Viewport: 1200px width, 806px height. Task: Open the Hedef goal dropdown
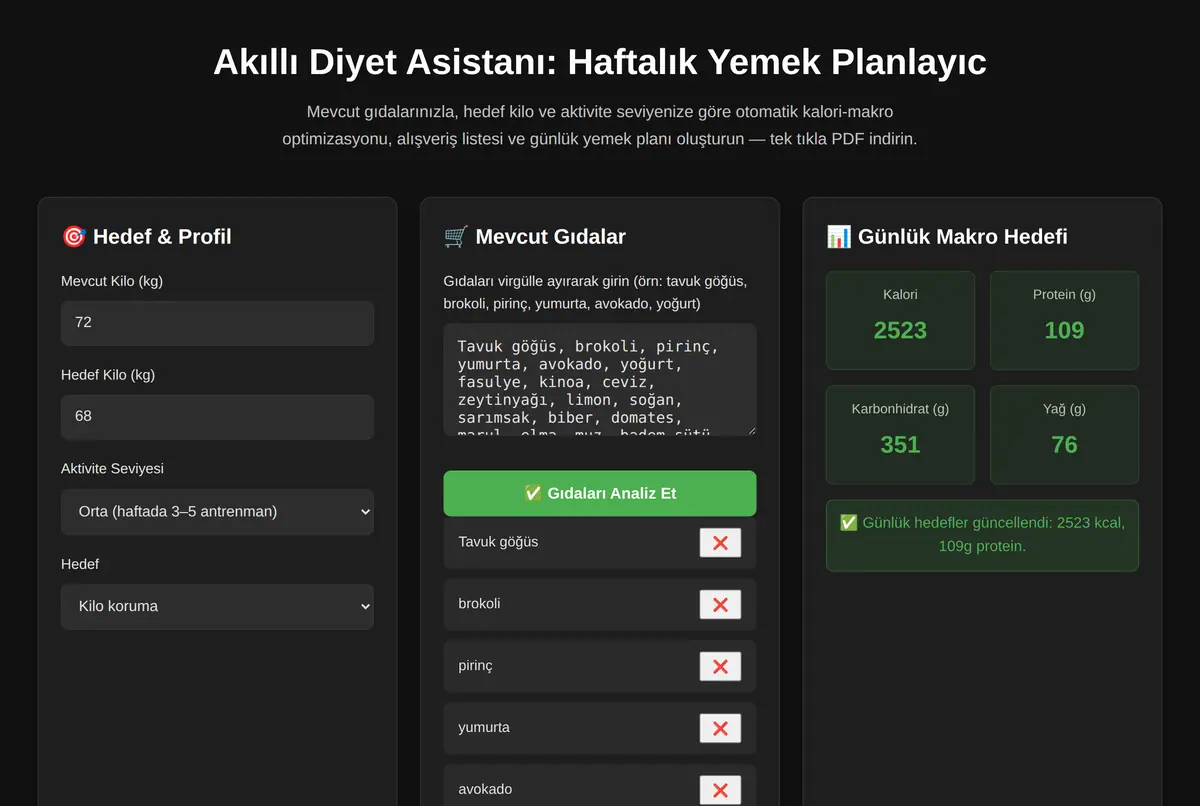(x=217, y=607)
